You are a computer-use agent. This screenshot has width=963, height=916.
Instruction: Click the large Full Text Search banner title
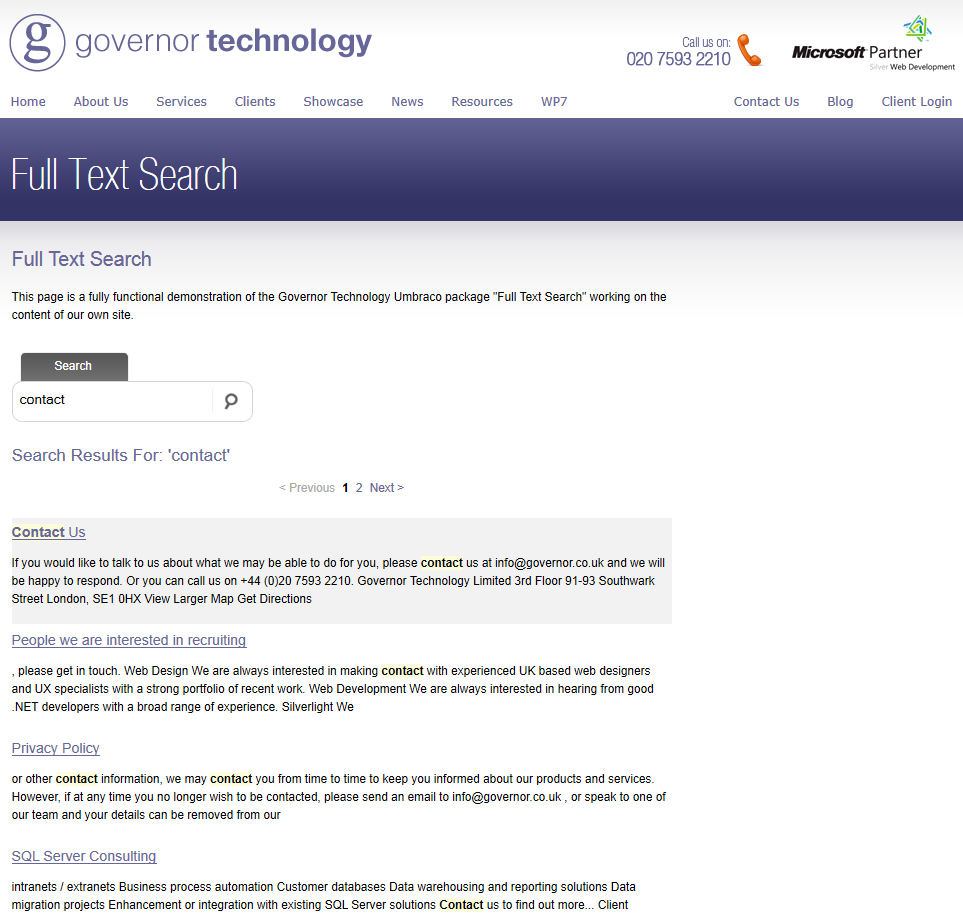124,174
